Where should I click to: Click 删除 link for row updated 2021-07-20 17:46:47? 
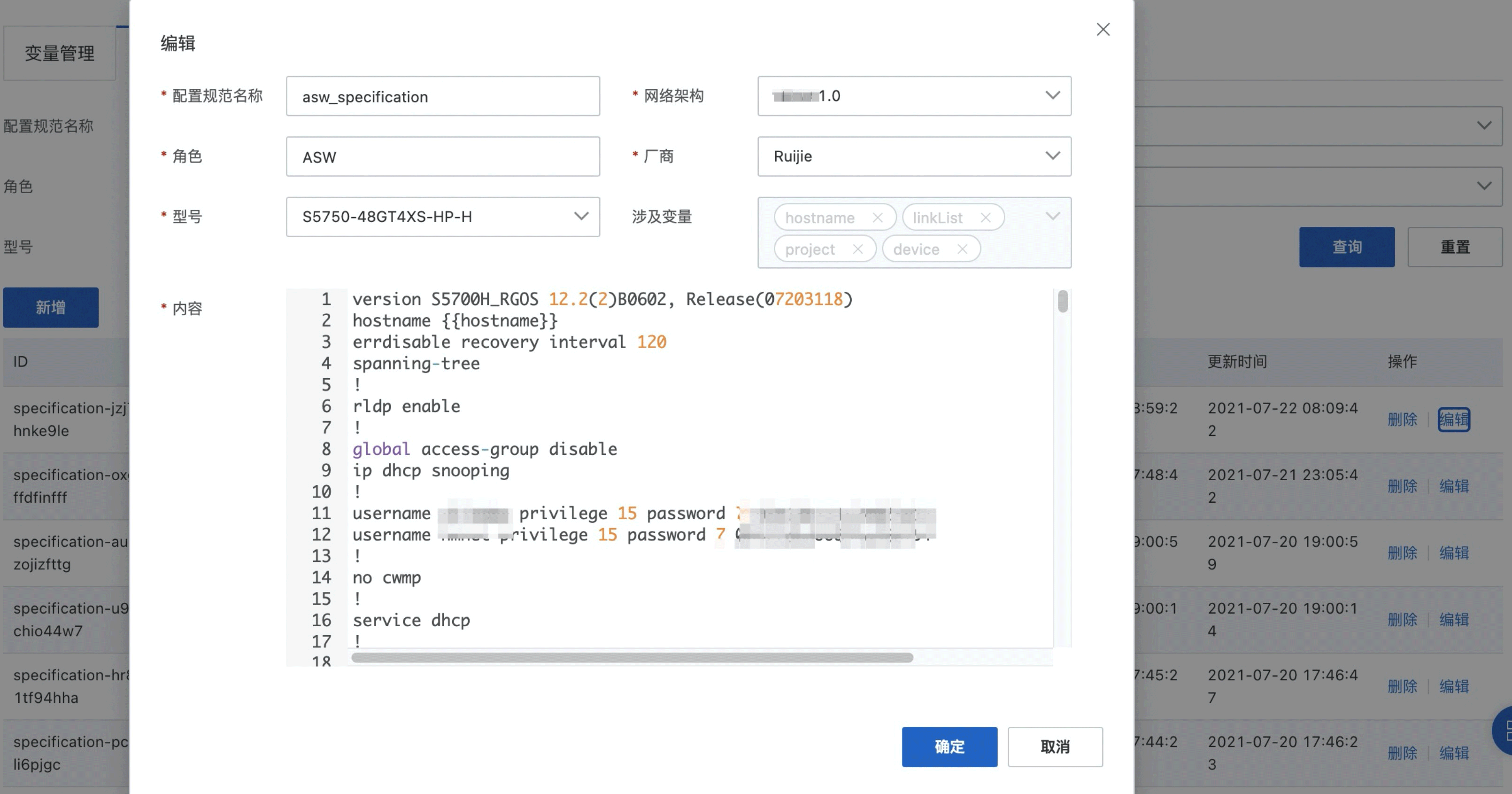[1402, 686]
